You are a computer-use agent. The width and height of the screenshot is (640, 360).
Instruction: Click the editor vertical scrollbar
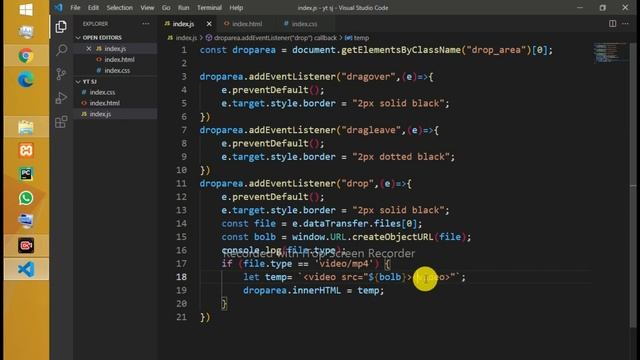633,184
